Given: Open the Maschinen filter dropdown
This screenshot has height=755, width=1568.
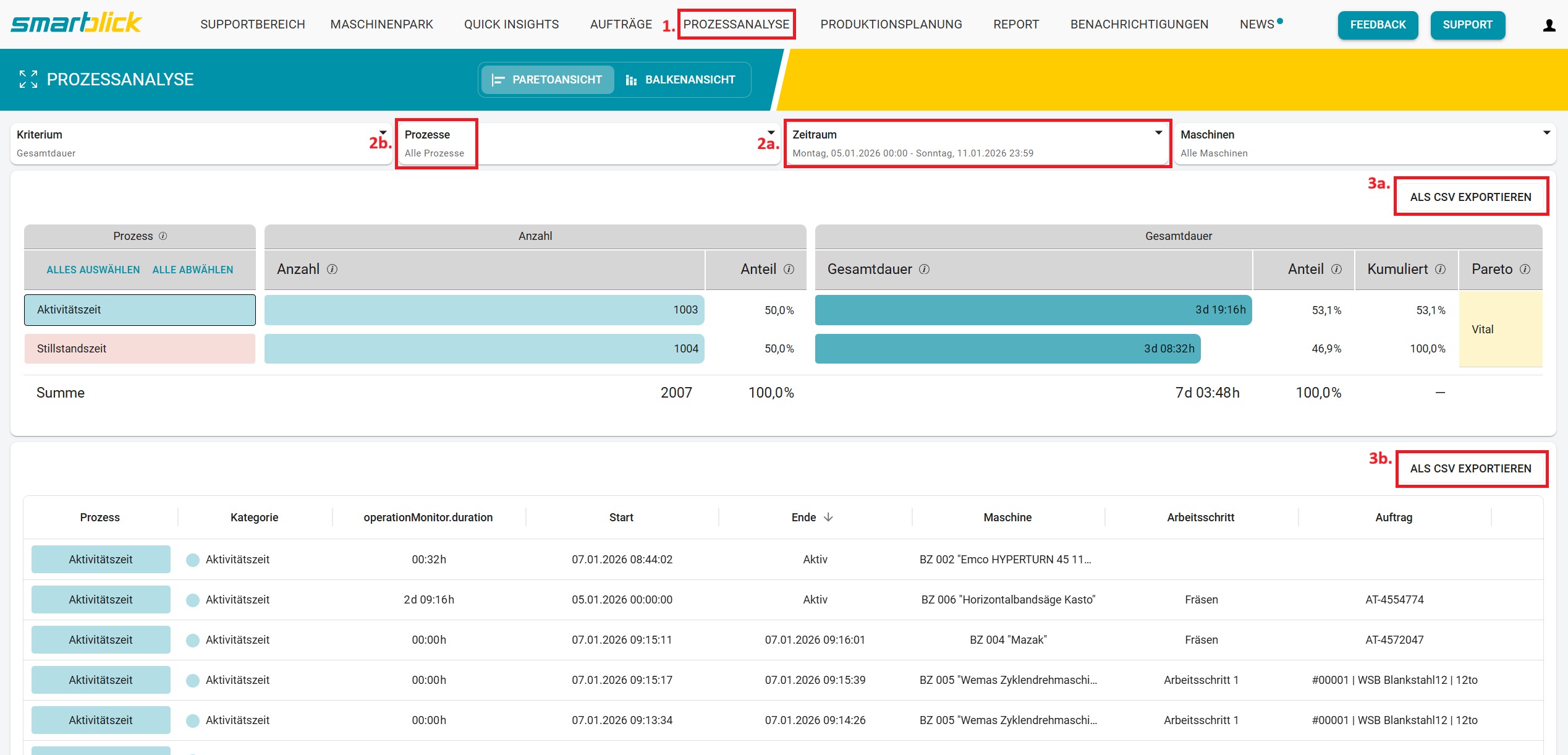Looking at the screenshot, I should 1364,143.
